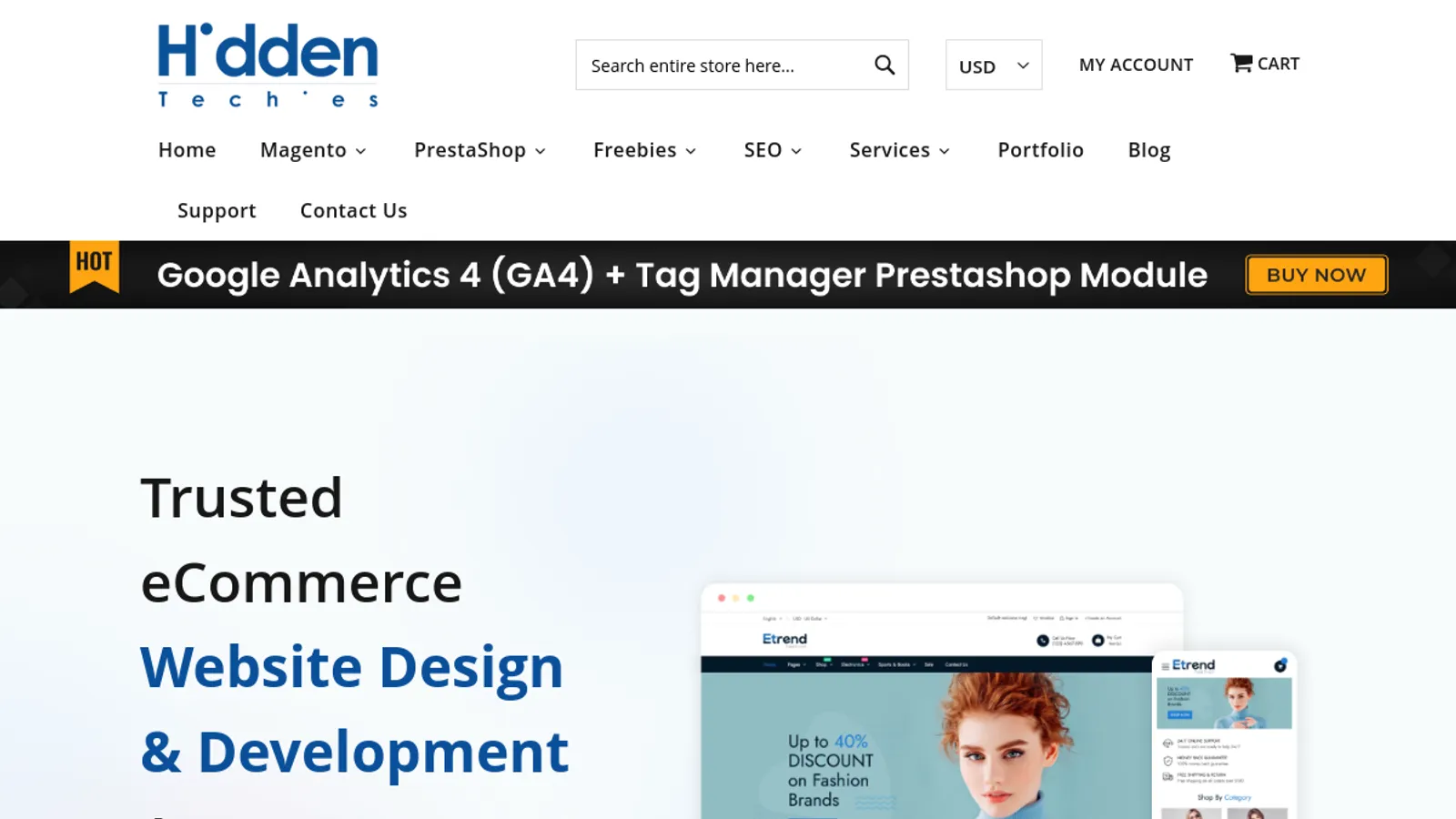Open the Portfolio page

pyautogui.click(x=1040, y=150)
